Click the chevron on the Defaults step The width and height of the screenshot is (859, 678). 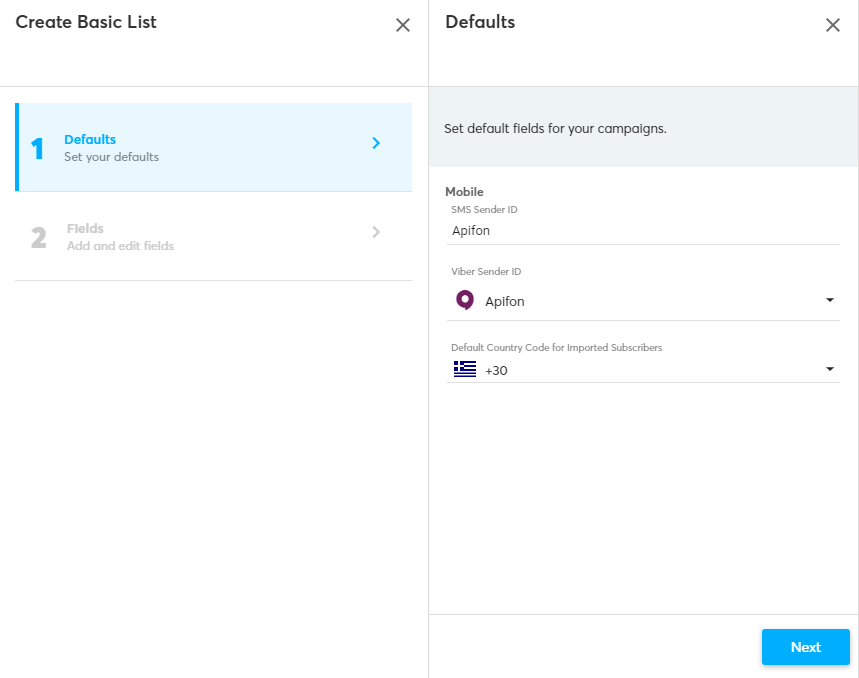[376, 143]
